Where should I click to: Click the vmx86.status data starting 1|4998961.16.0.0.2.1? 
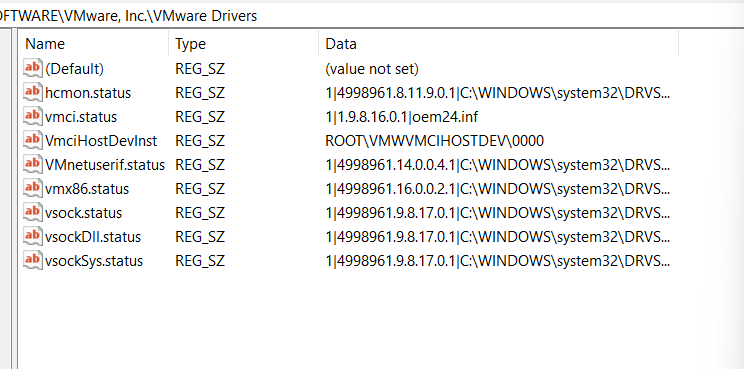click(x=498, y=189)
